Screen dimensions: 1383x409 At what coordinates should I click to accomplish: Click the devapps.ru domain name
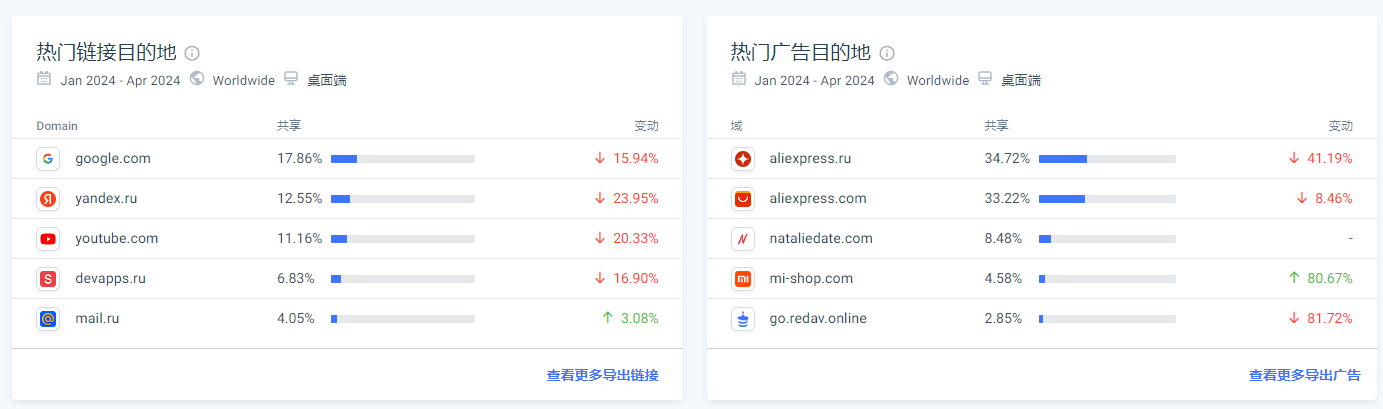(110, 279)
